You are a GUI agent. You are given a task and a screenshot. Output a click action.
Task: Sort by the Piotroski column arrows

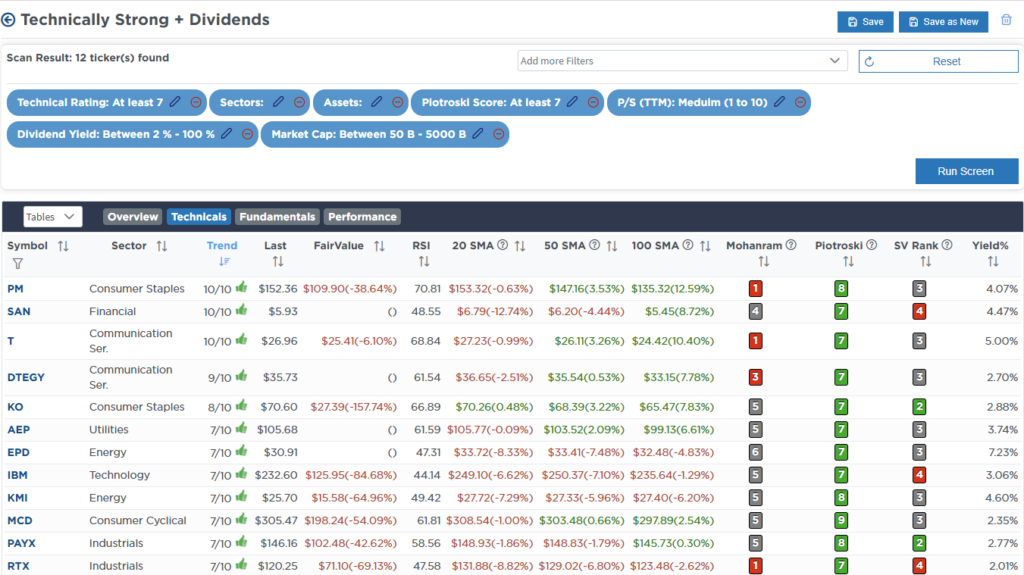(848, 261)
